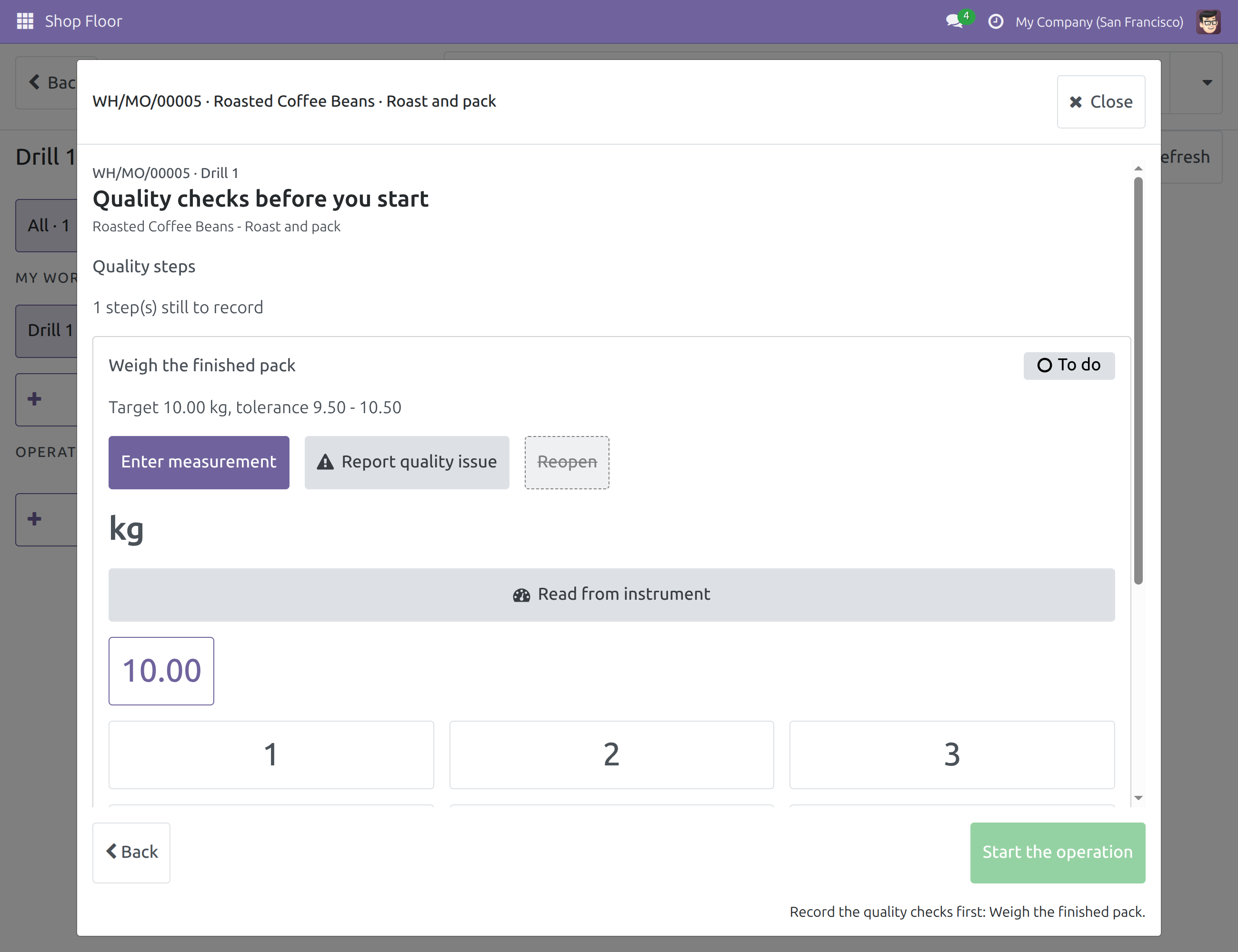Click the plus icon under My Work Centers
Screen dimensions: 1238x952
[x=35, y=399]
